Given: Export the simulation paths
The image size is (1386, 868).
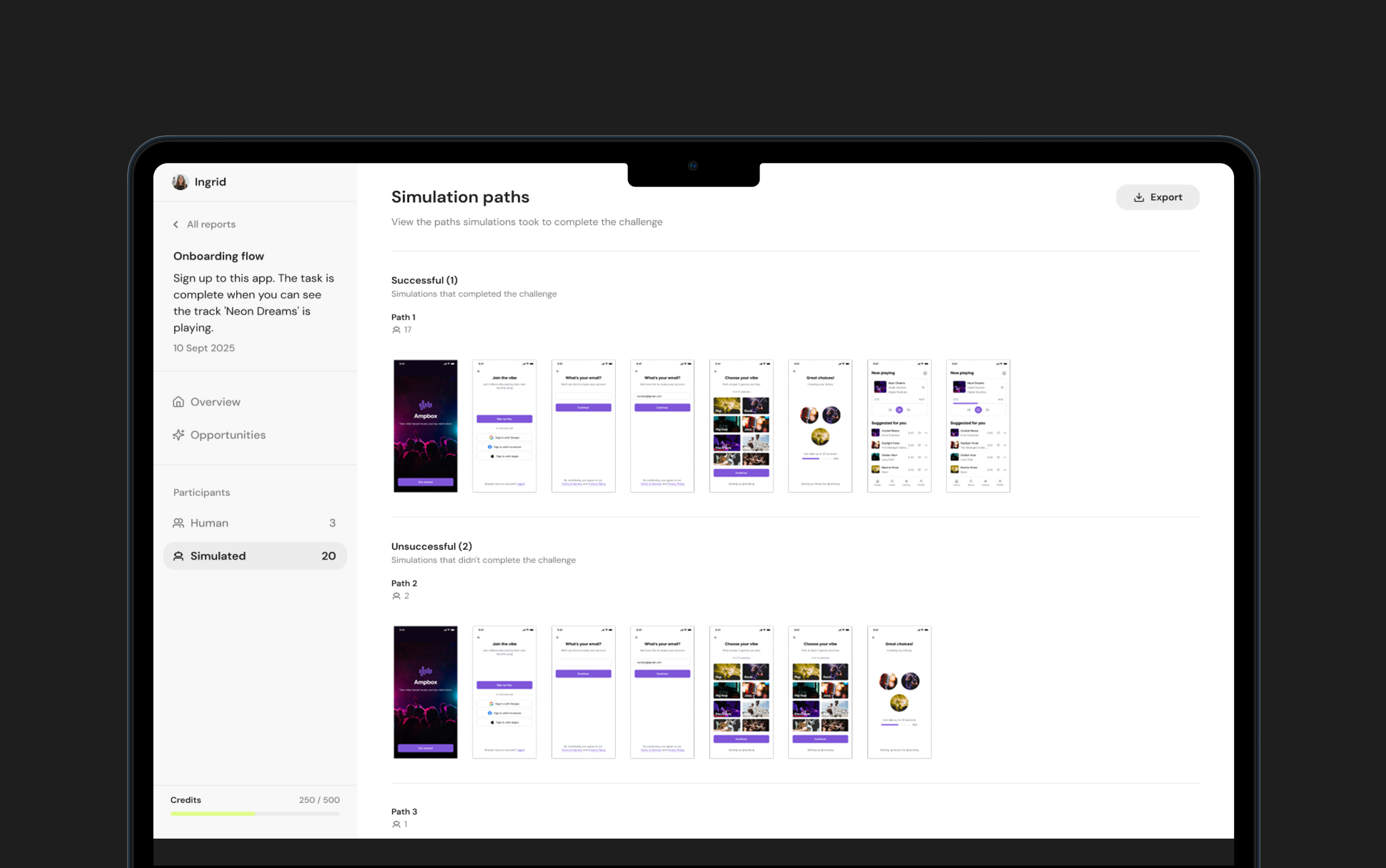Looking at the screenshot, I should click(x=1157, y=197).
